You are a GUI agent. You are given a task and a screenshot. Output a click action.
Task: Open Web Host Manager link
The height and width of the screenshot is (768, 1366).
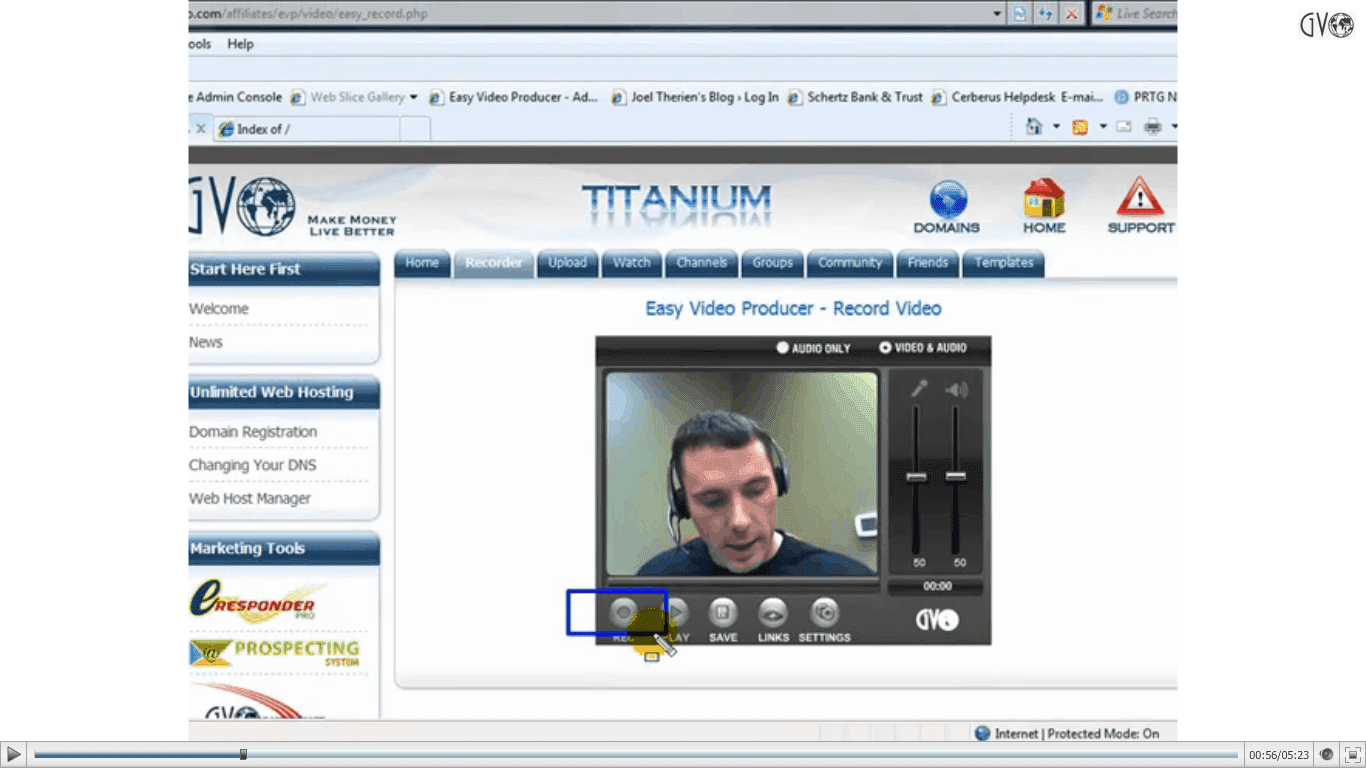tap(250, 498)
